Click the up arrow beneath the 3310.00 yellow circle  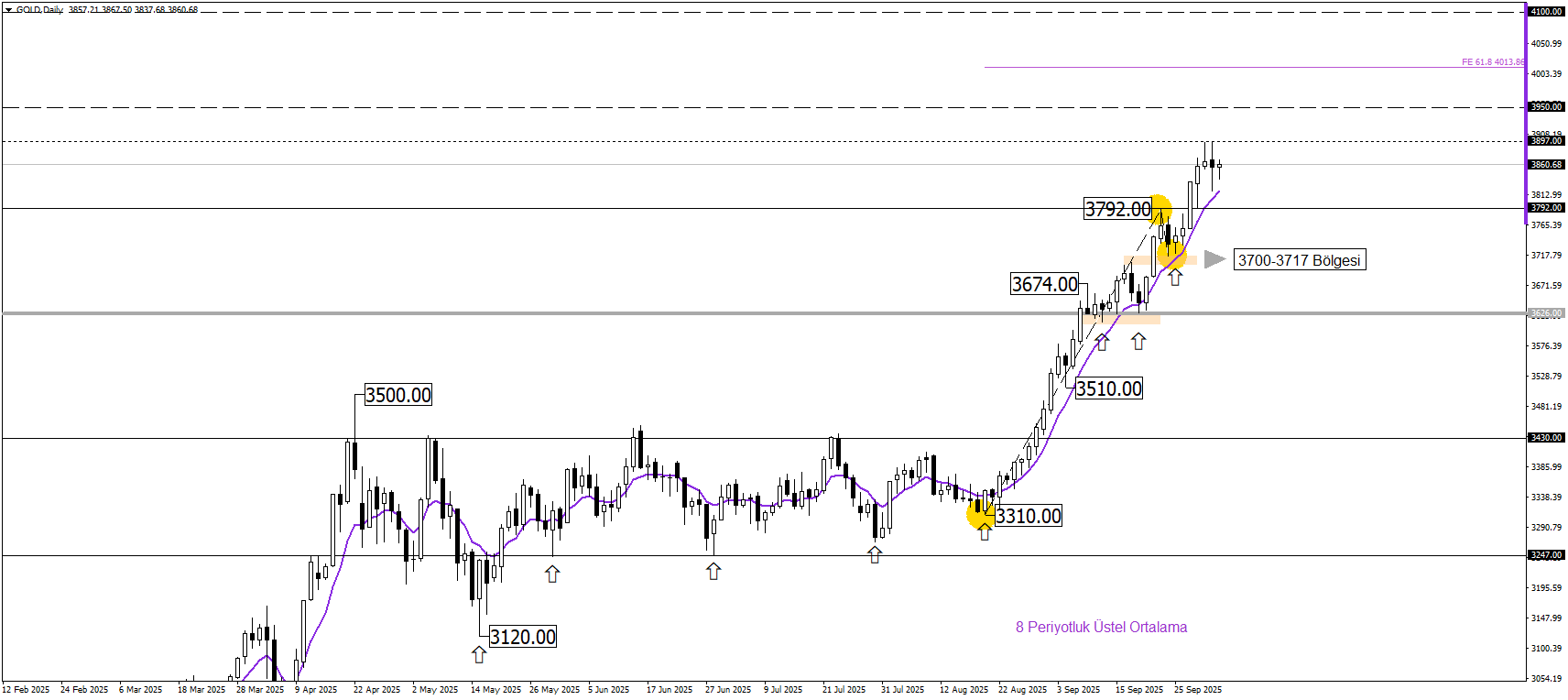tap(985, 532)
